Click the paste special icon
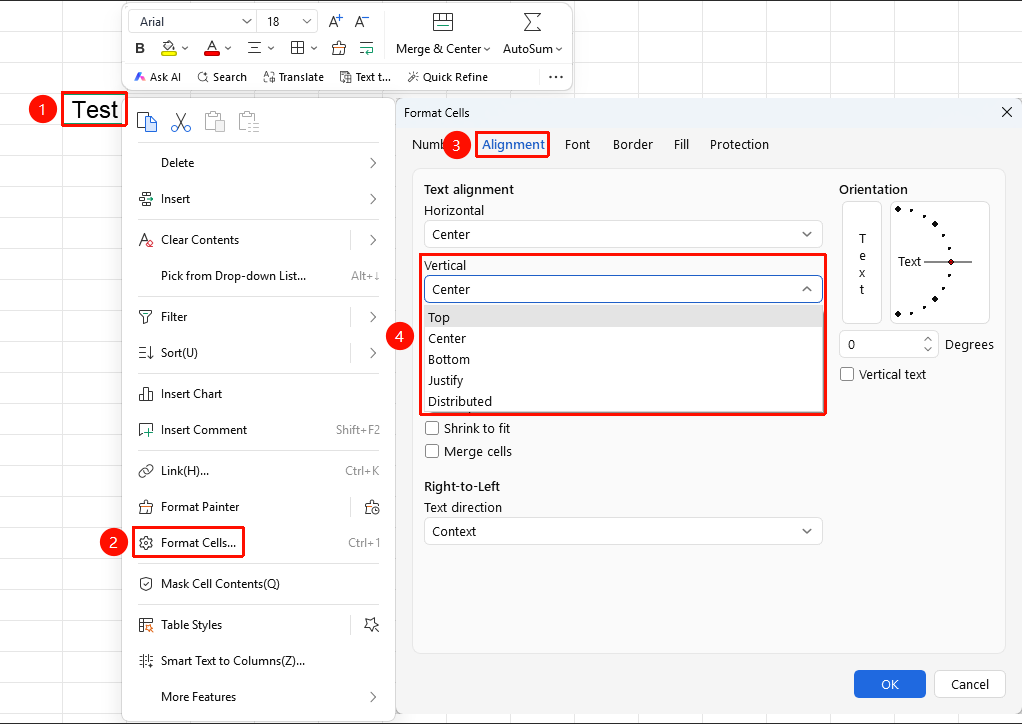The height and width of the screenshot is (724, 1022). pos(248,122)
